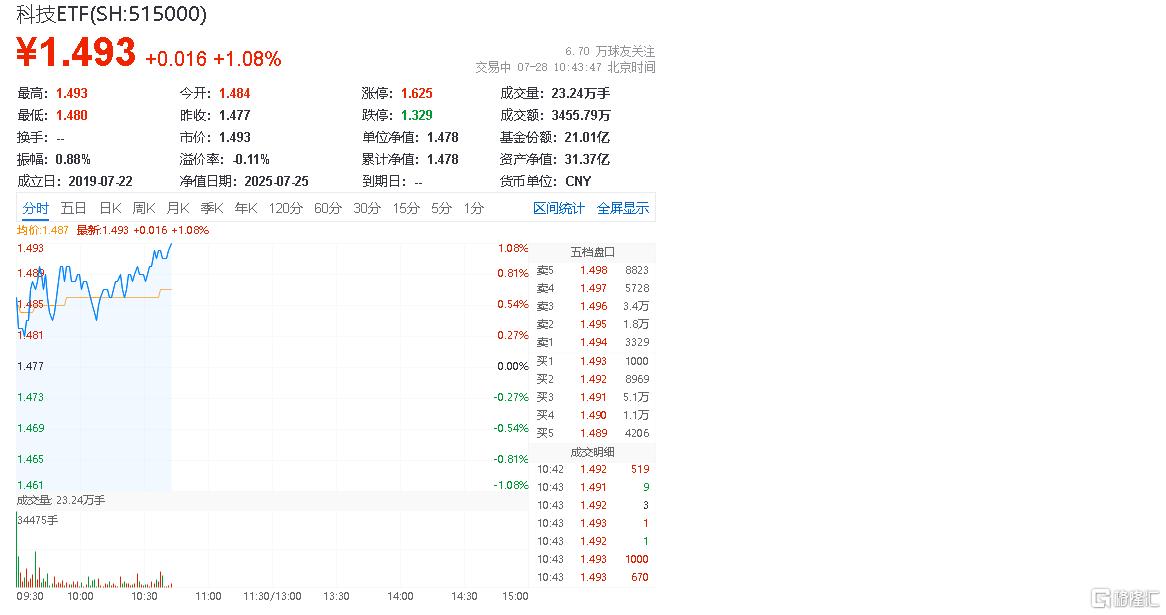Open the 区间统计 link
This screenshot has height=615, width=1166.
pos(559,208)
